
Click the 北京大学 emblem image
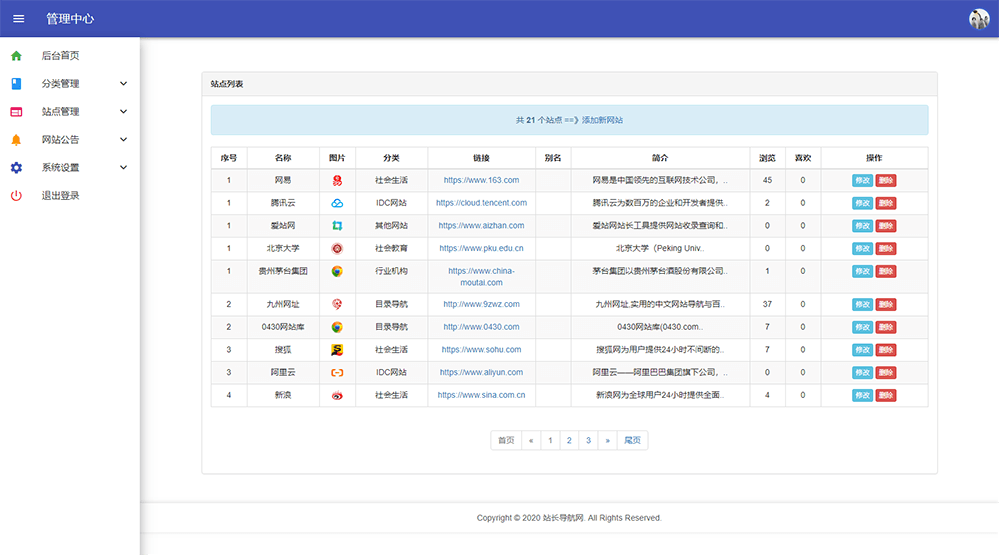click(337, 249)
